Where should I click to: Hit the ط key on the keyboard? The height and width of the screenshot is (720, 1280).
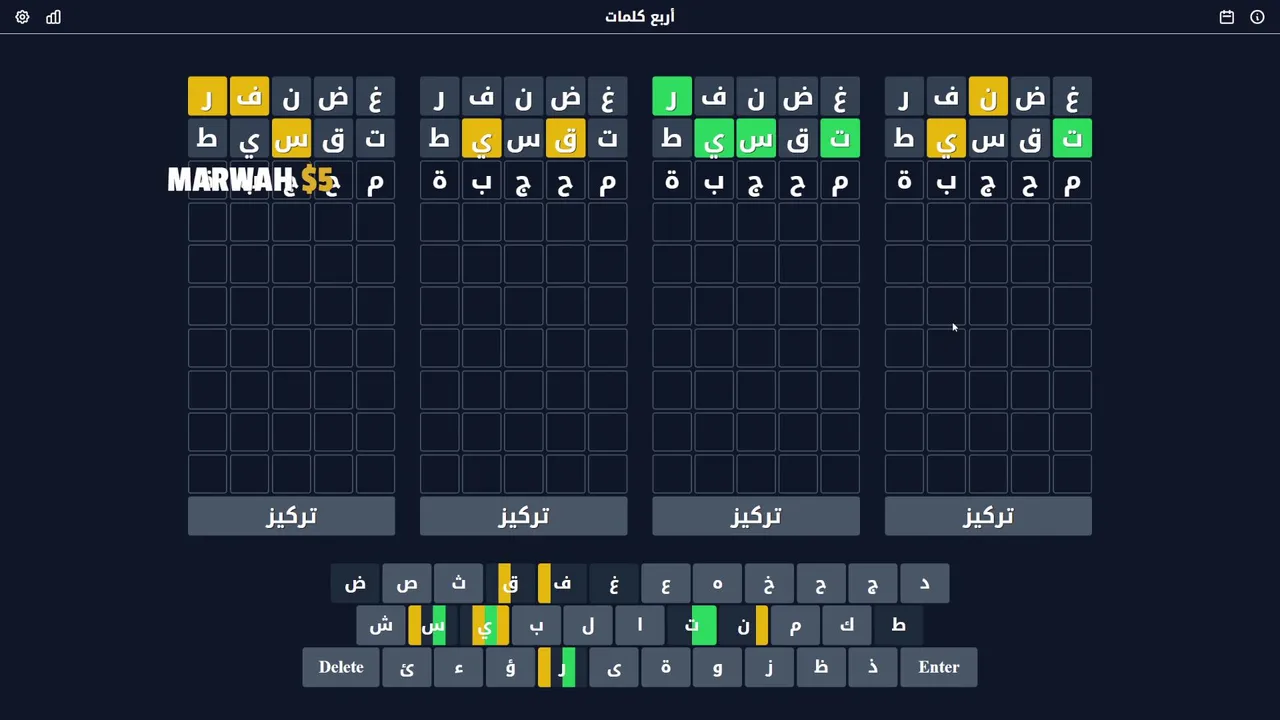898,626
